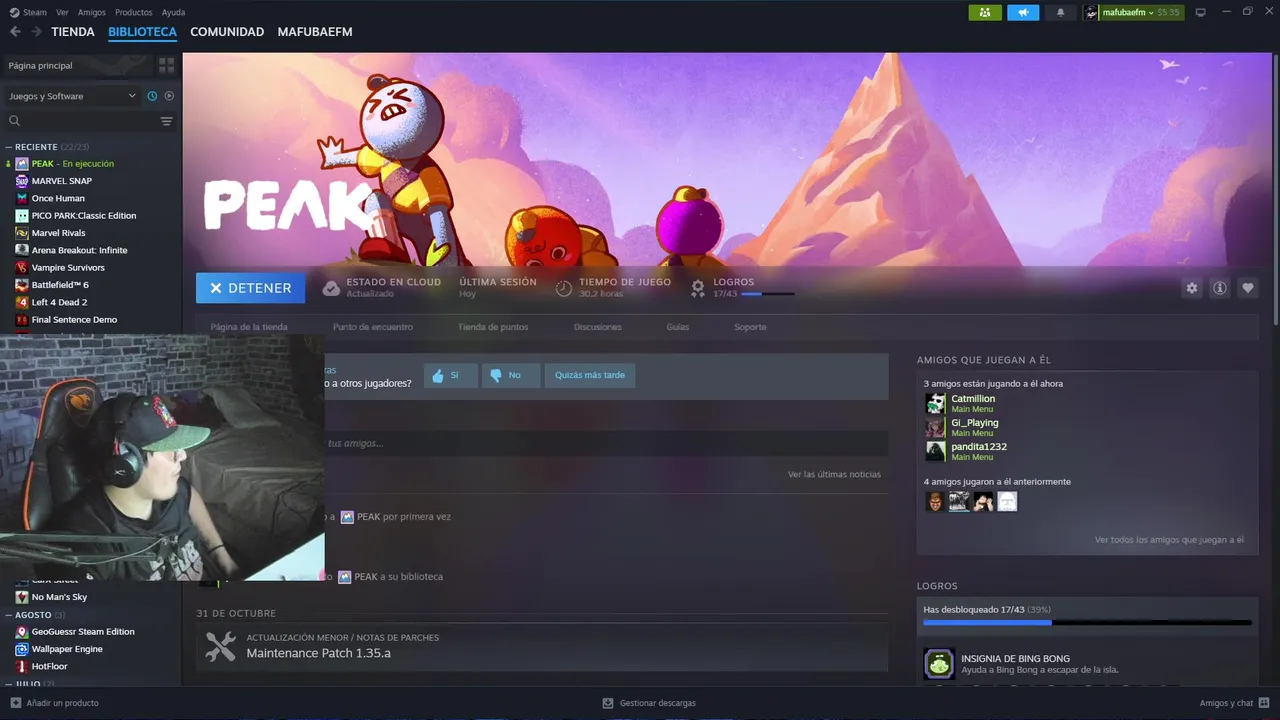Switch library to grid collections view
This screenshot has height=720, width=1280.
click(166, 65)
